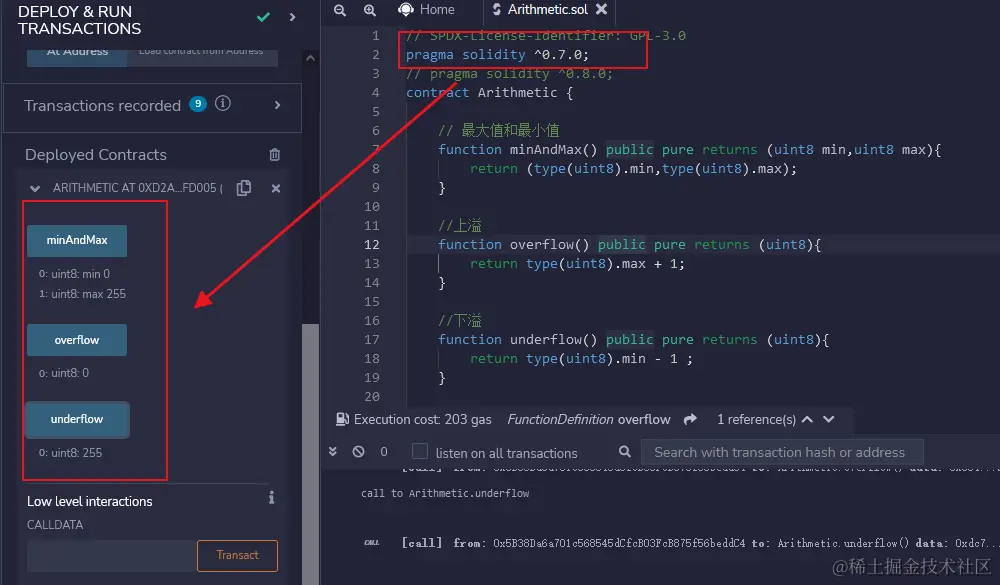
Task: Open the Home tab
Action: tap(426, 10)
